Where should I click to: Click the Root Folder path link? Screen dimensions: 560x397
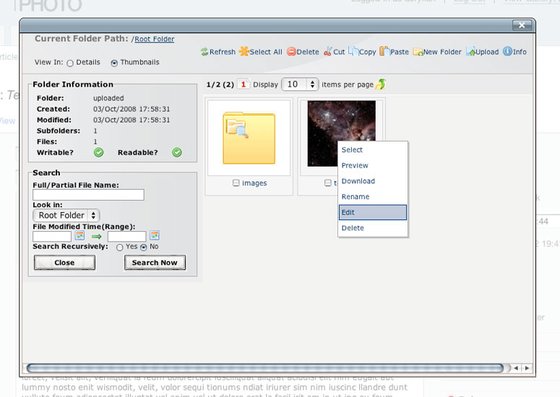click(154, 39)
